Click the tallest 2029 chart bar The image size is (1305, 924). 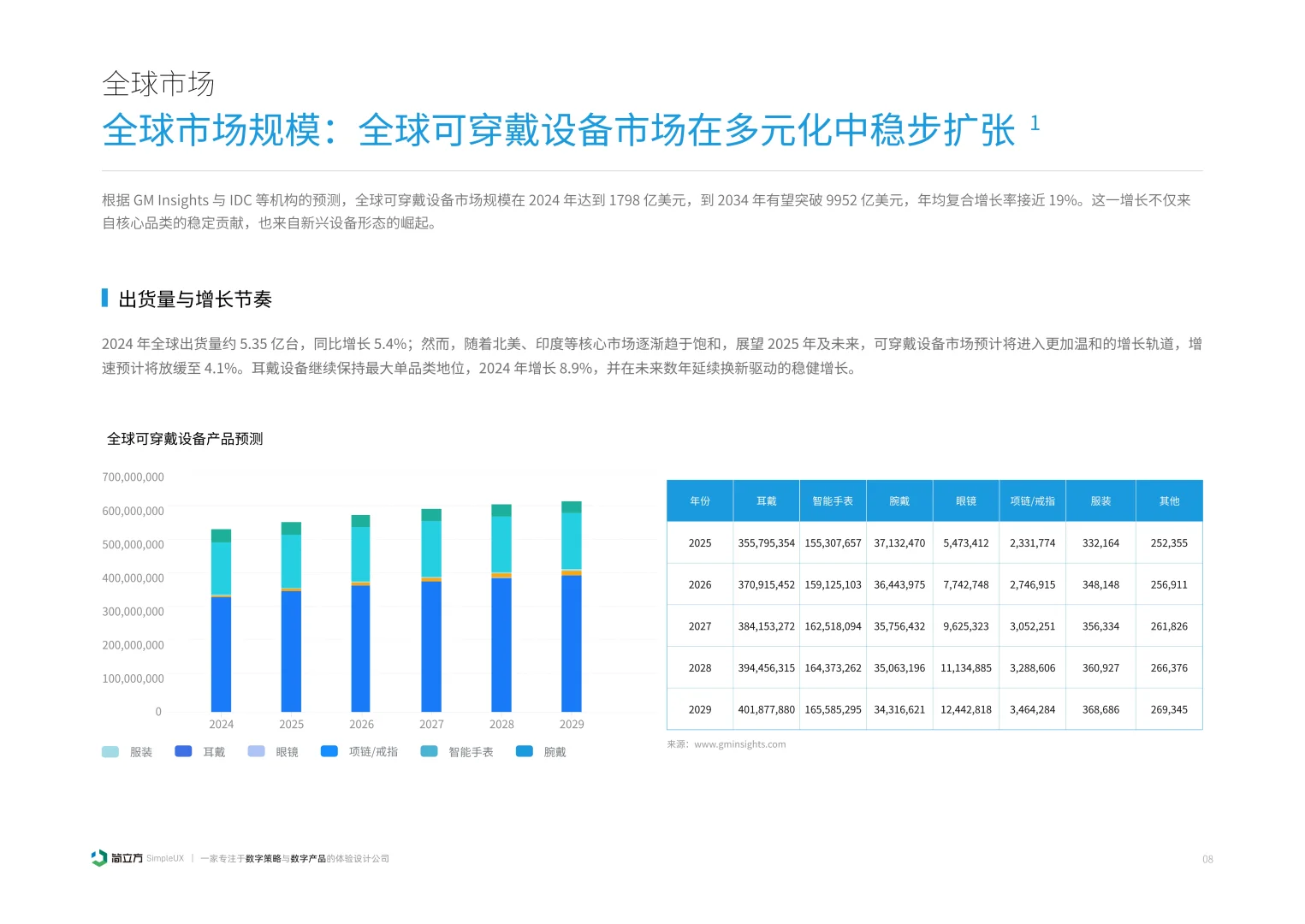pyautogui.click(x=571, y=607)
